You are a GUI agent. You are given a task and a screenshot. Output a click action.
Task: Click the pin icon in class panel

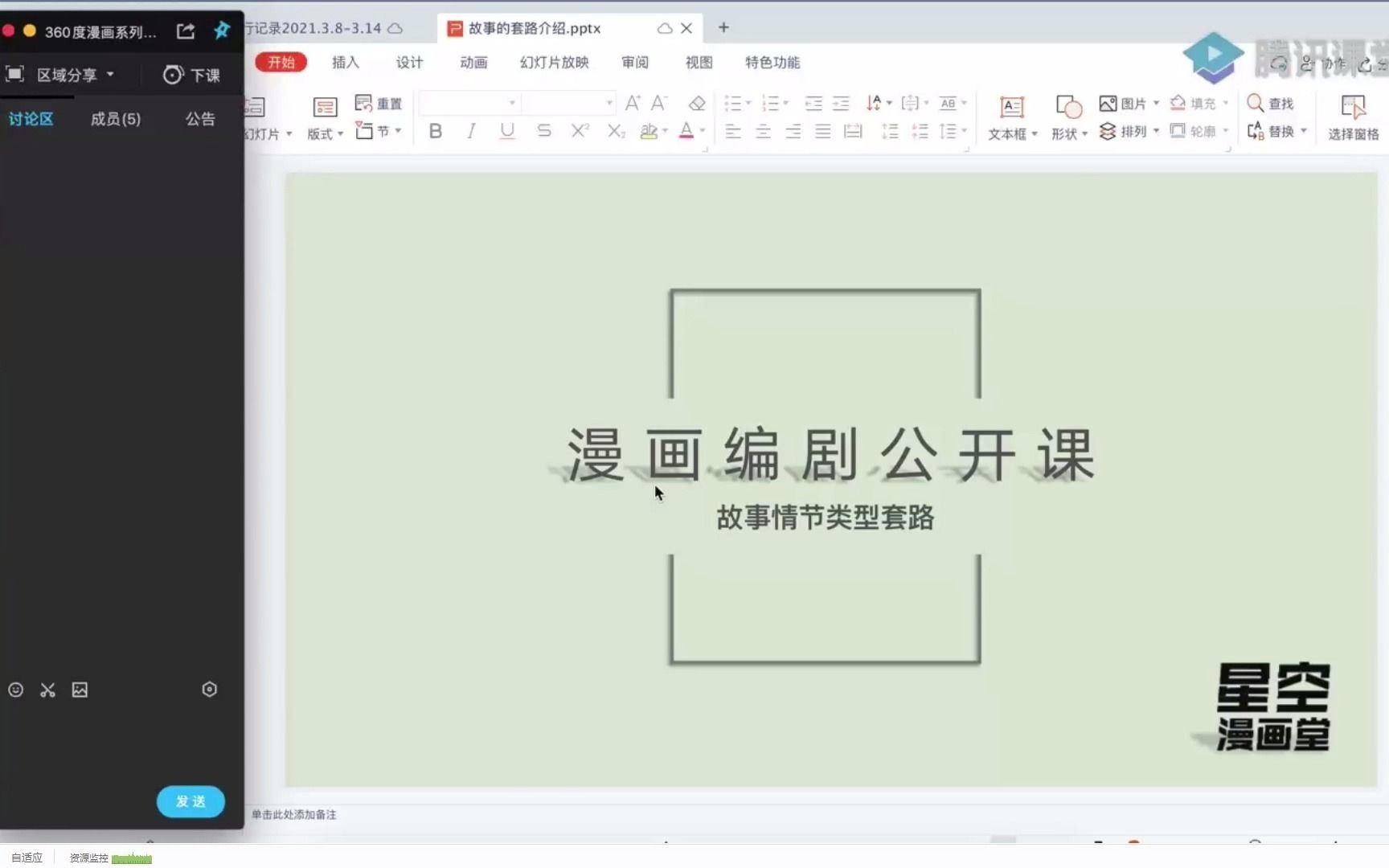(x=222, y=31)
